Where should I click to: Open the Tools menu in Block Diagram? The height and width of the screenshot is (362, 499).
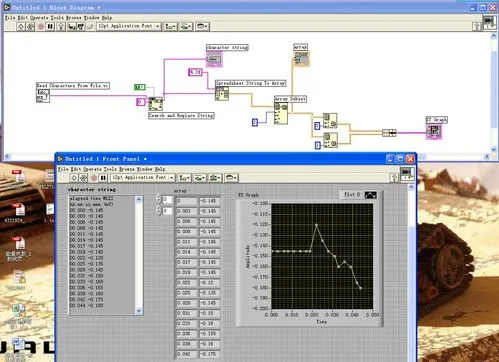coord(57,17)
